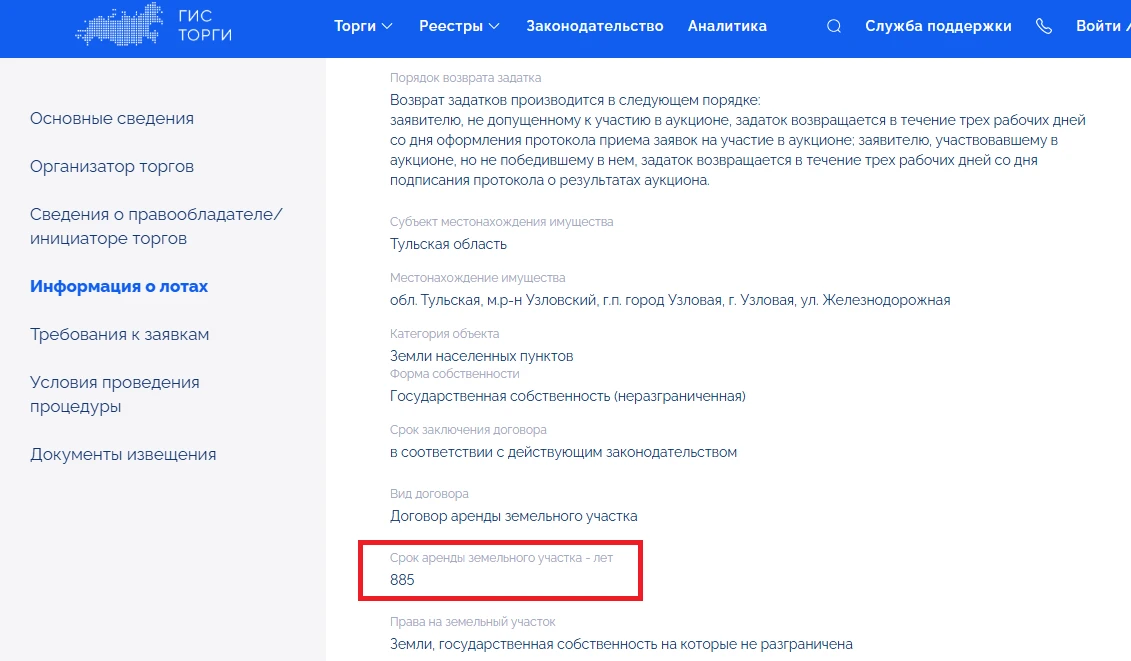Click Земли, государственная собственность не разграничена value
This screenshot has width=1131, height=661.
pos(621,644)
